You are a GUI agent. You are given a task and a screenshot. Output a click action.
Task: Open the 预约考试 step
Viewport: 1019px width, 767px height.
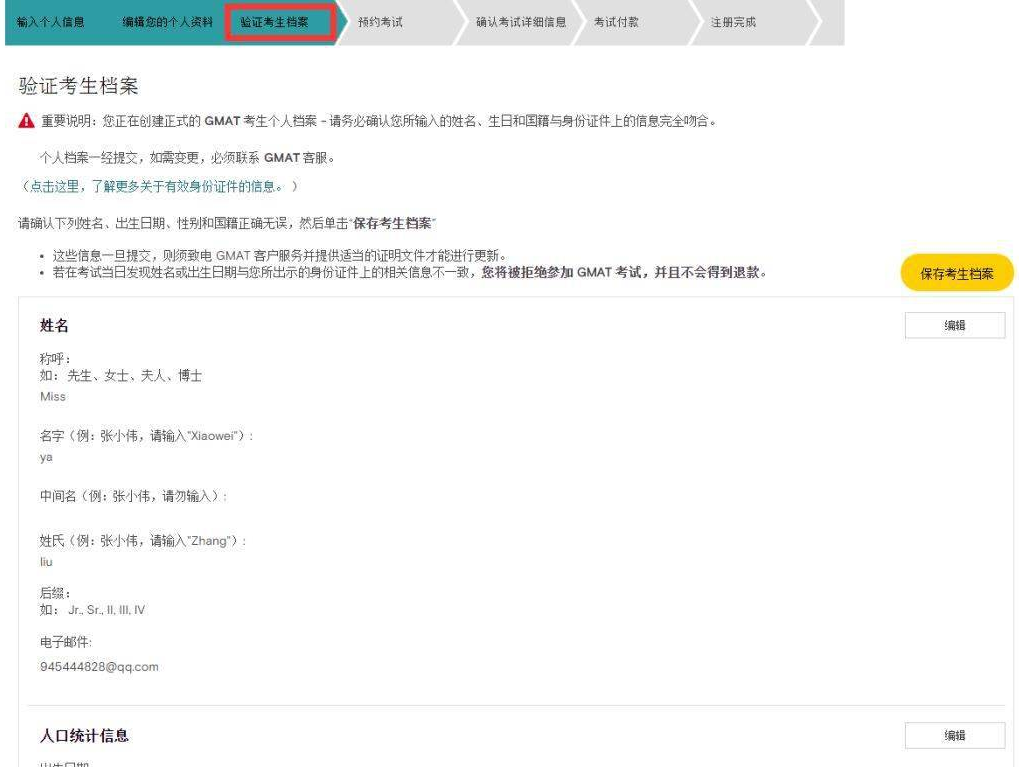coord(380,22)
